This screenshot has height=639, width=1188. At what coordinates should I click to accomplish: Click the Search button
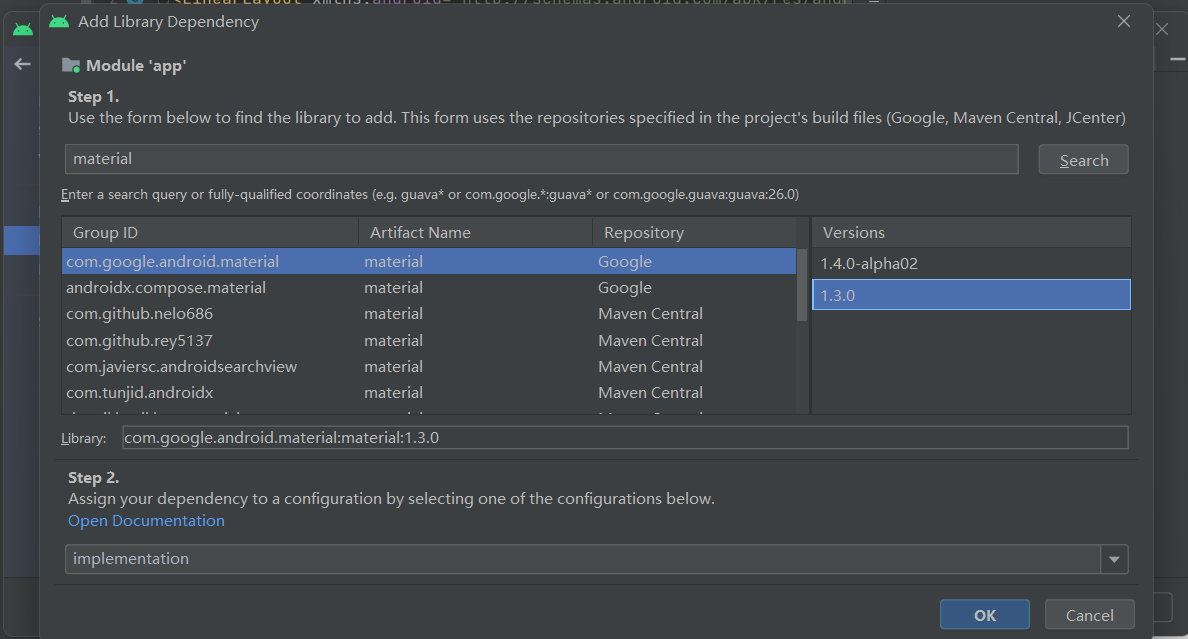pos(1083,160)
